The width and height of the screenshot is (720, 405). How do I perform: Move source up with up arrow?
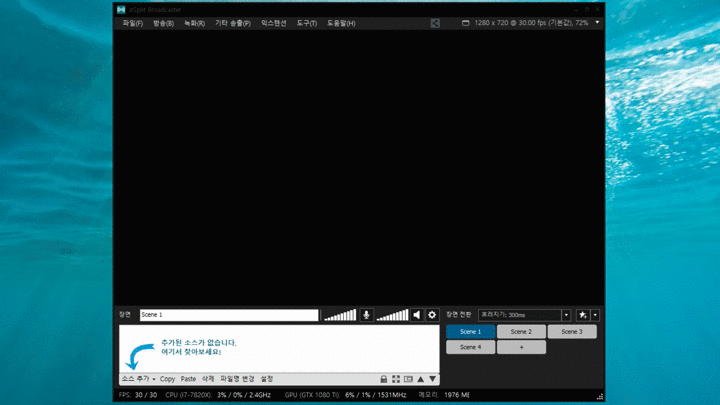(421, 379)
